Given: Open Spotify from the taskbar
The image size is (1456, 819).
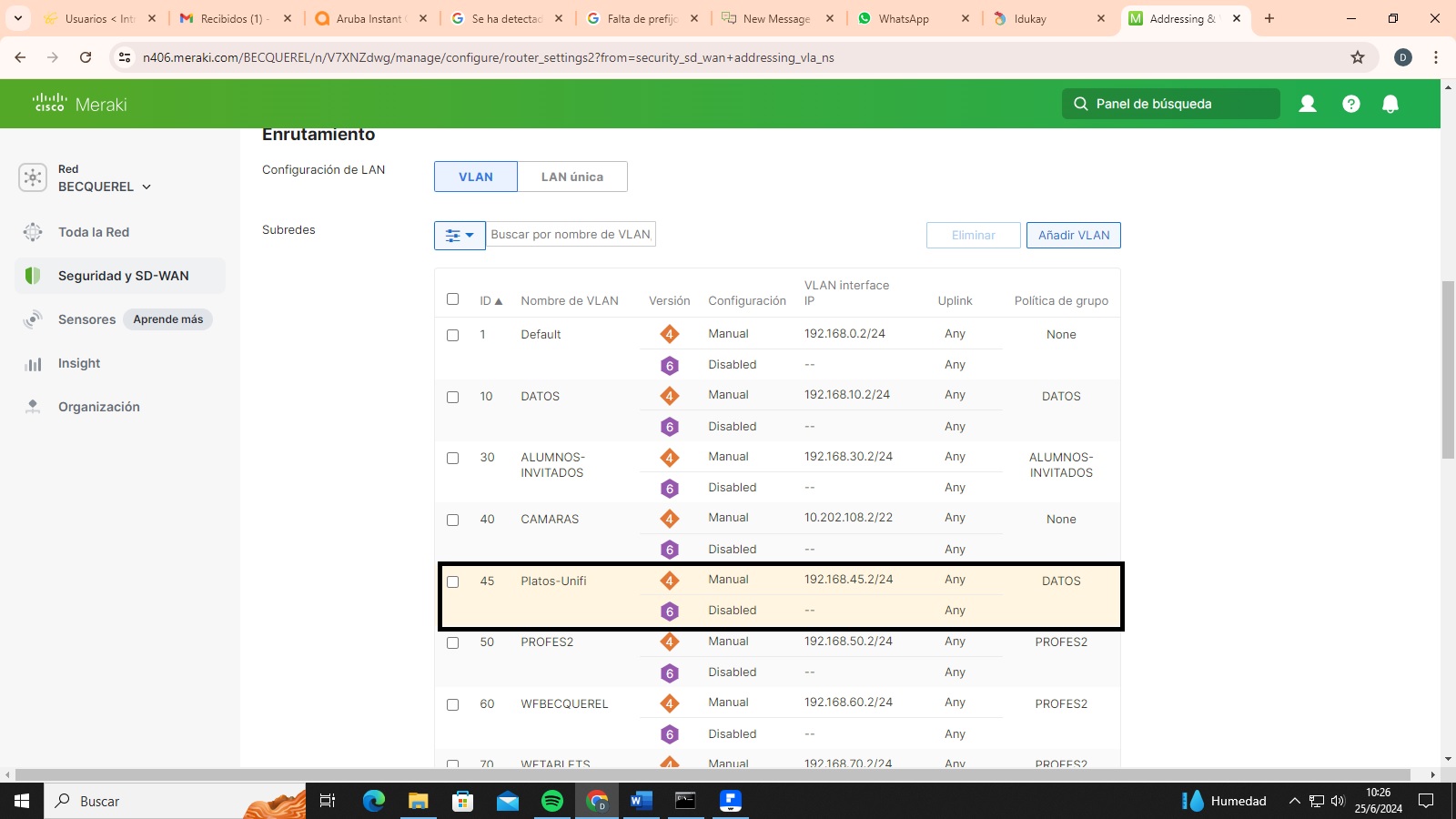Looking at the screenshot, I should [551, 801].
